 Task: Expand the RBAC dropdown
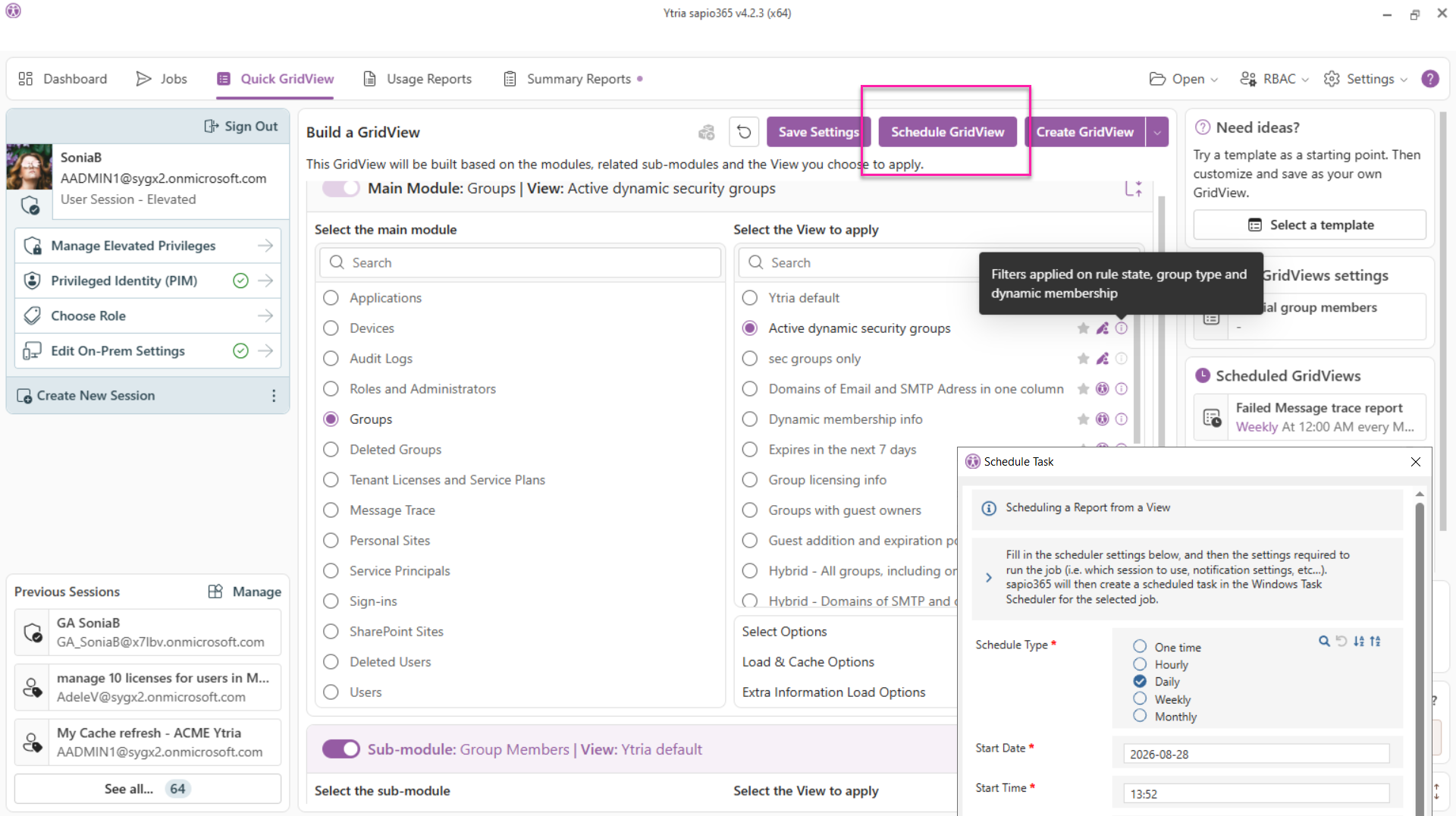pyautogui.click(x=1274, y=79)
